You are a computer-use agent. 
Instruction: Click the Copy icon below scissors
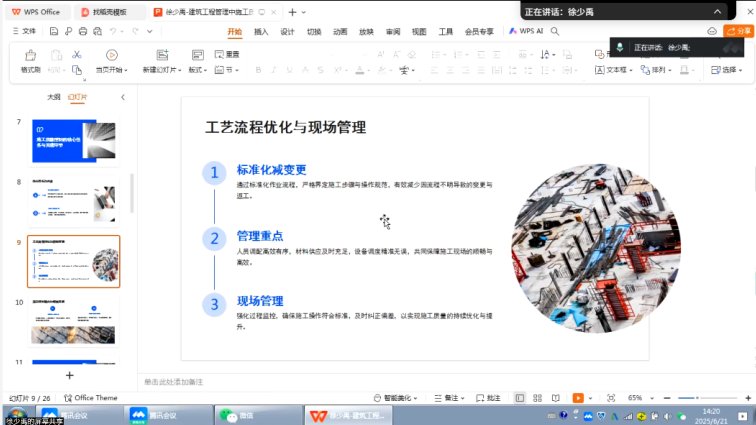pyautogui.click(x=77, y=70)
